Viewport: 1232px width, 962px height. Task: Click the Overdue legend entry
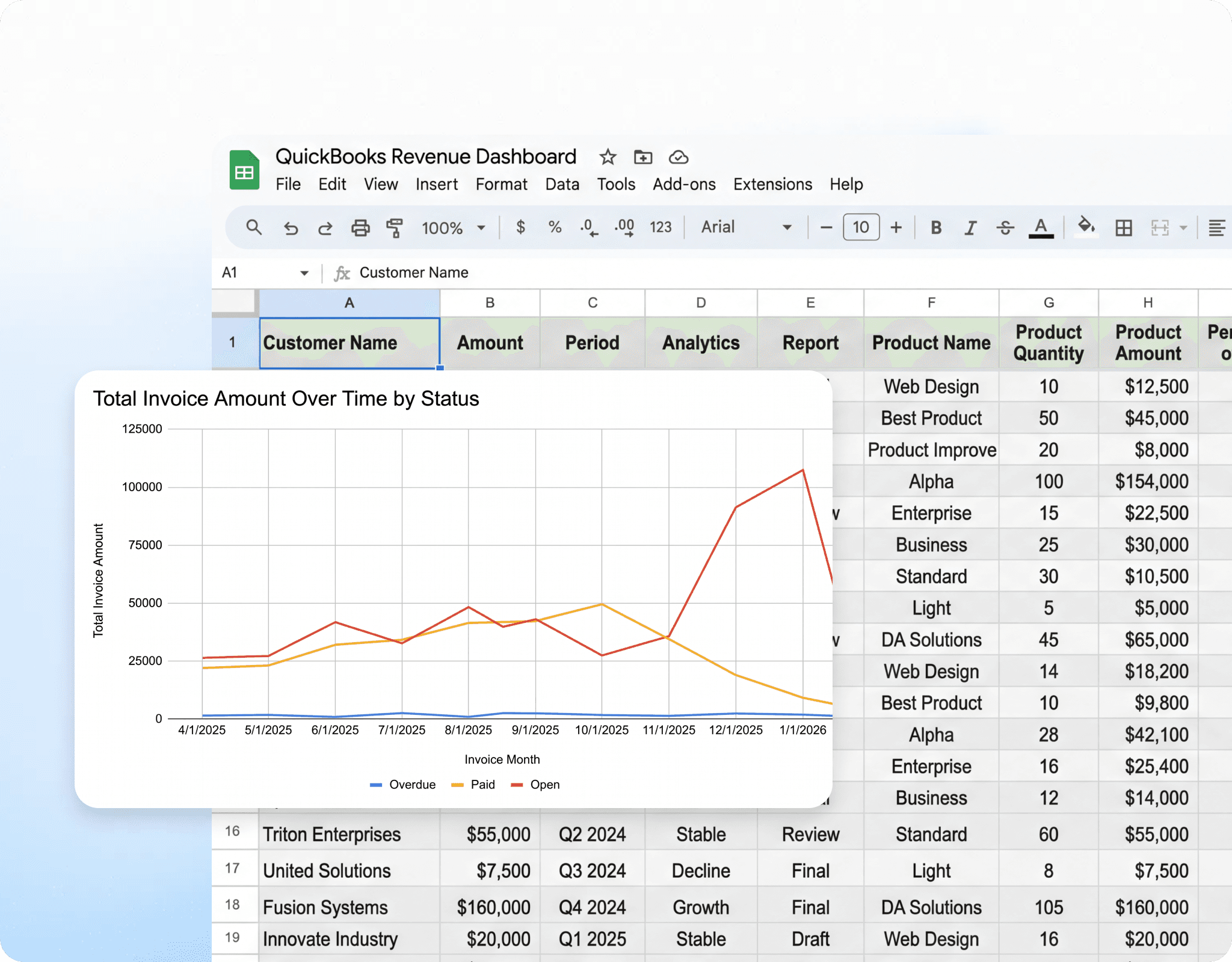tap(403, 785)
